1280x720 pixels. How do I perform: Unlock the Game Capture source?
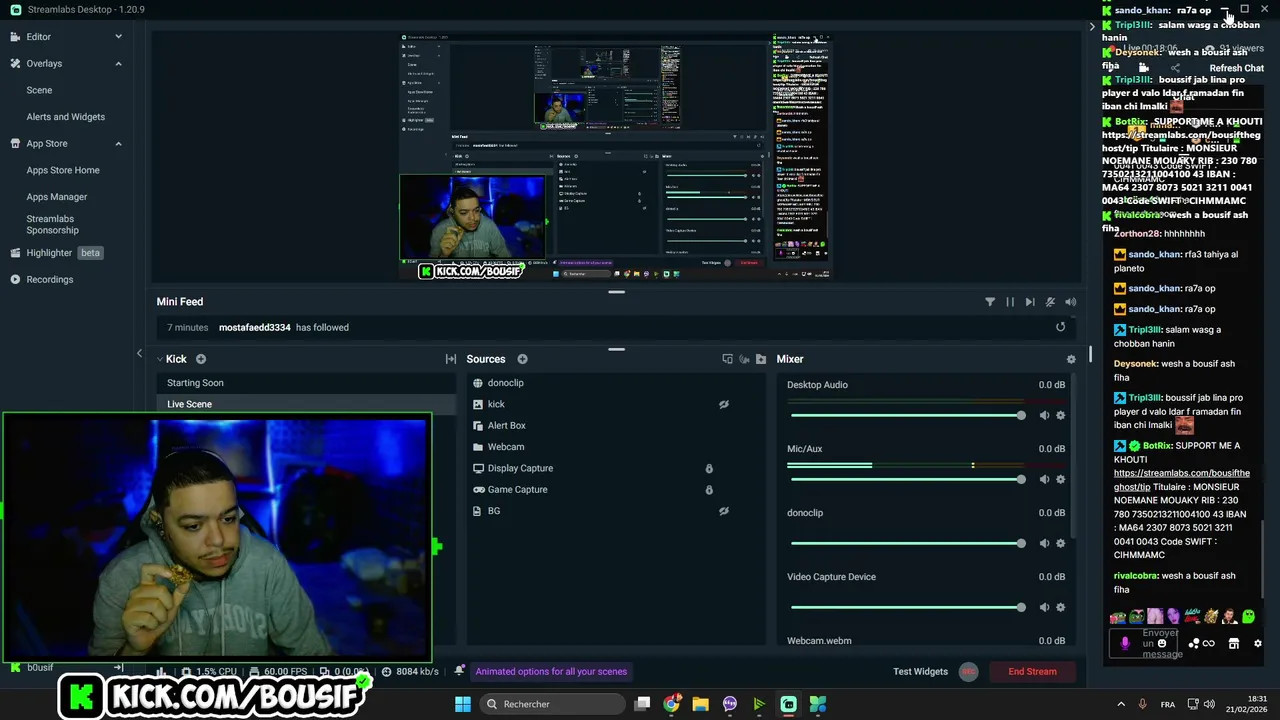coord(709,490)
